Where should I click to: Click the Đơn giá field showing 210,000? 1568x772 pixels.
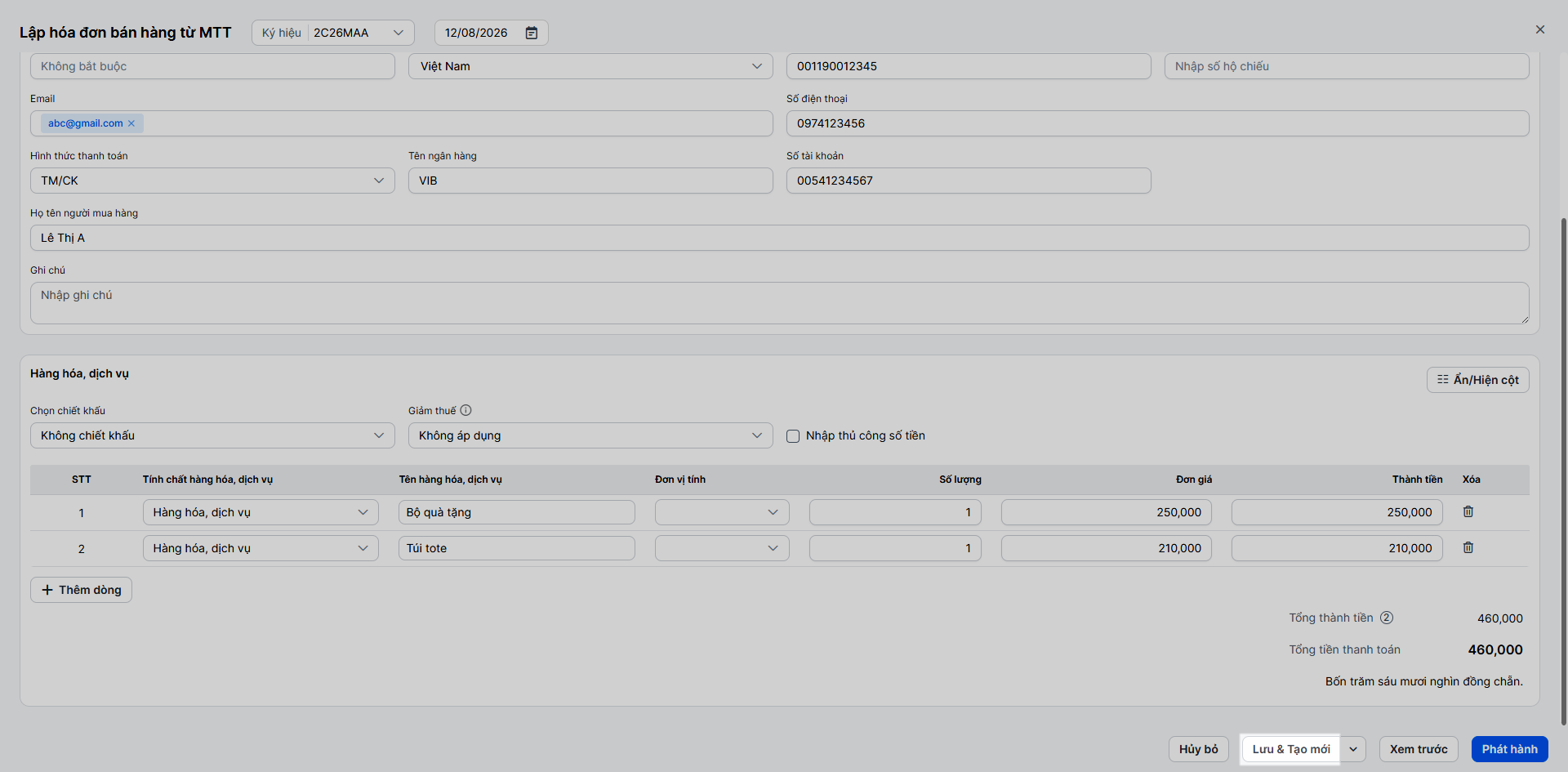point(1107,548)
